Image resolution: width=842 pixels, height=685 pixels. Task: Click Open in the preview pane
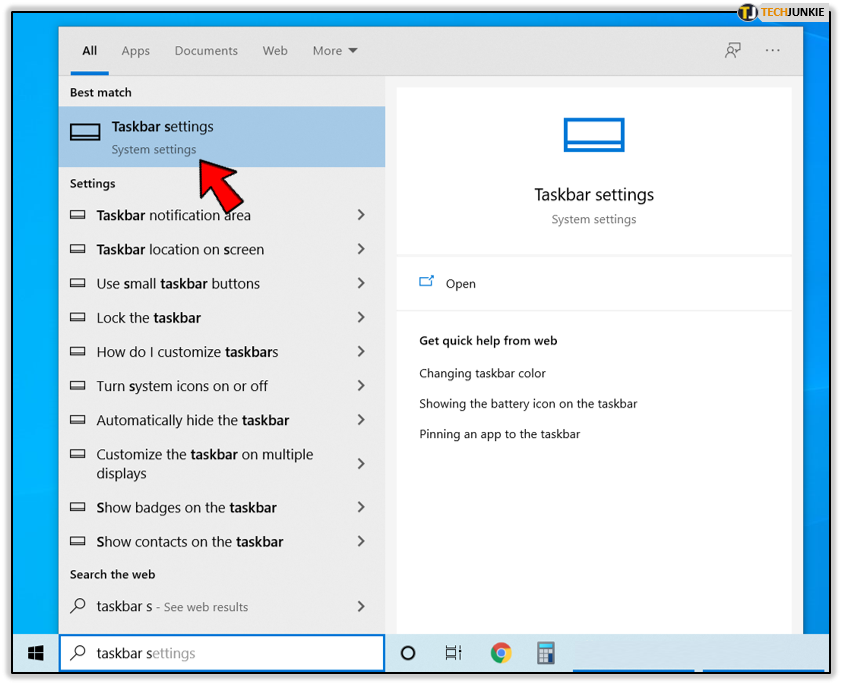coord(460,284)
